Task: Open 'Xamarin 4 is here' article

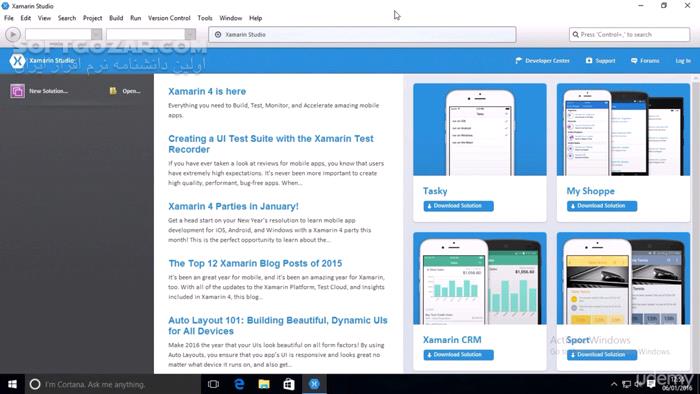Action: pos(207,91)
